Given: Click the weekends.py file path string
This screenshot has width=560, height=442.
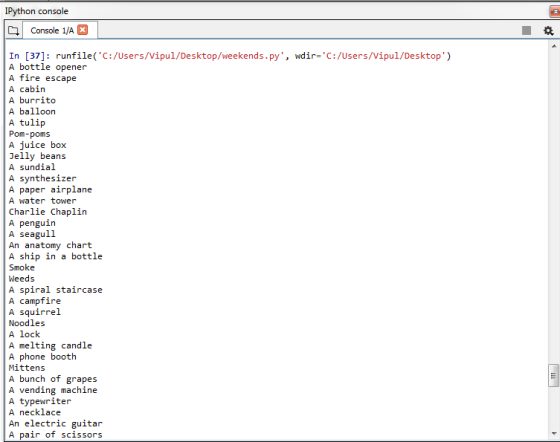Looking at the screenshot, I should point(191,56).
